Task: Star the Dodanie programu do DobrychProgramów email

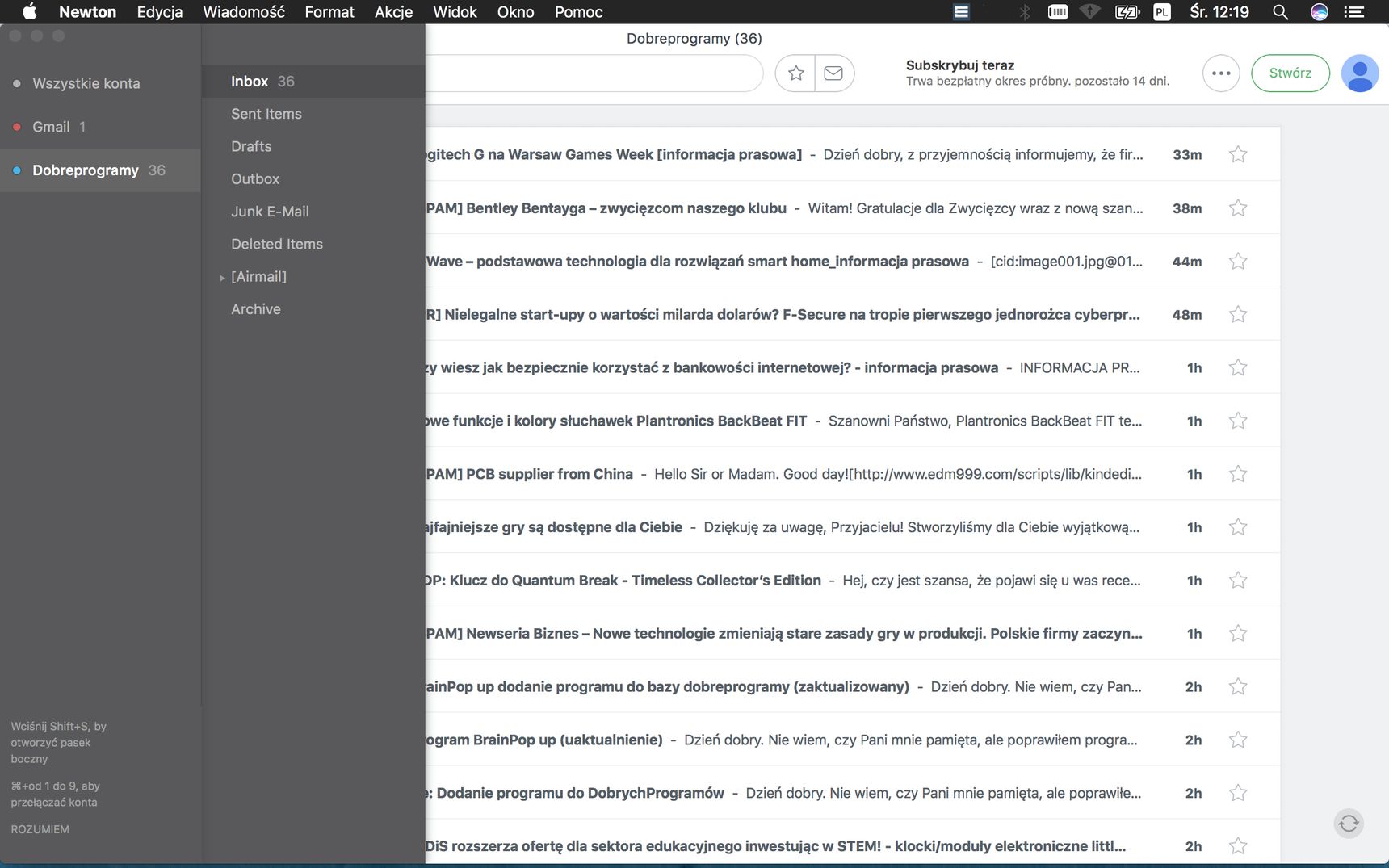Action: point(1238,793)
